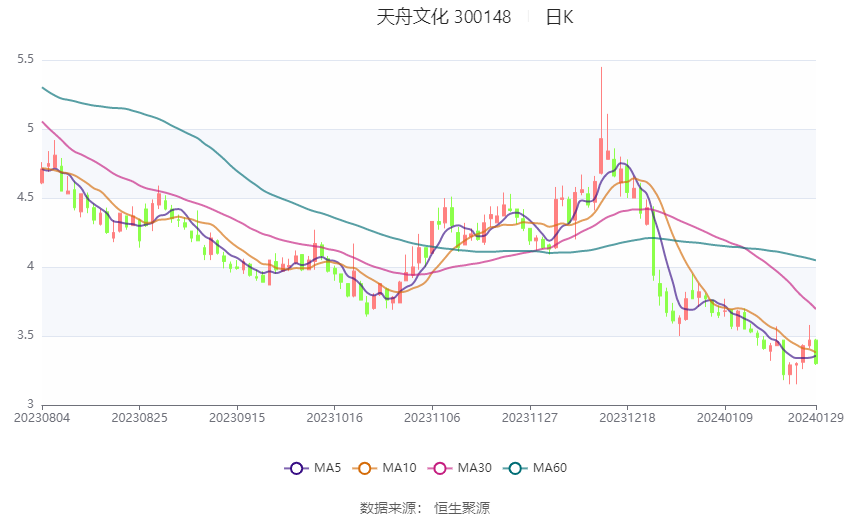Toggle the MA30 legend series

pos(460,468)
